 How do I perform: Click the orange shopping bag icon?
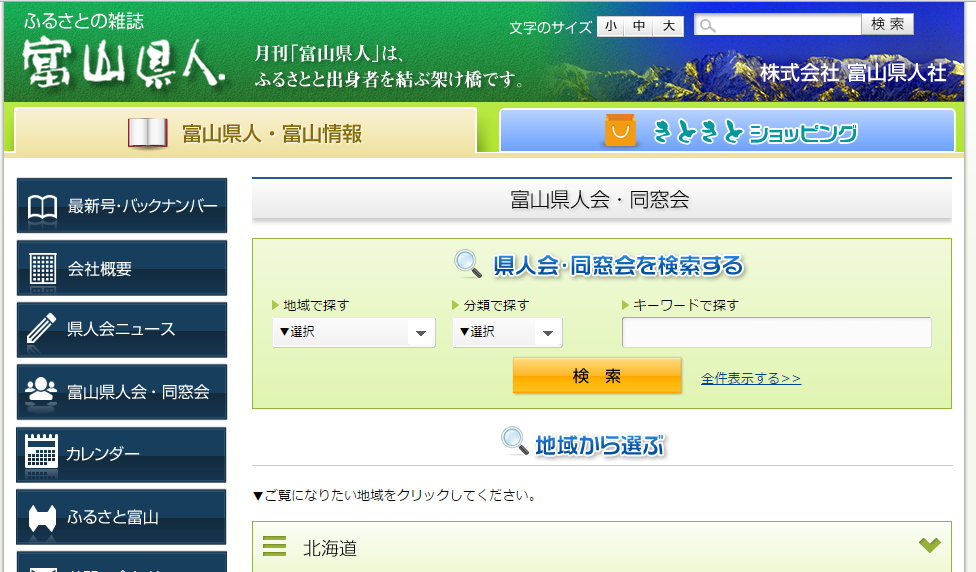tap(620, 131)
